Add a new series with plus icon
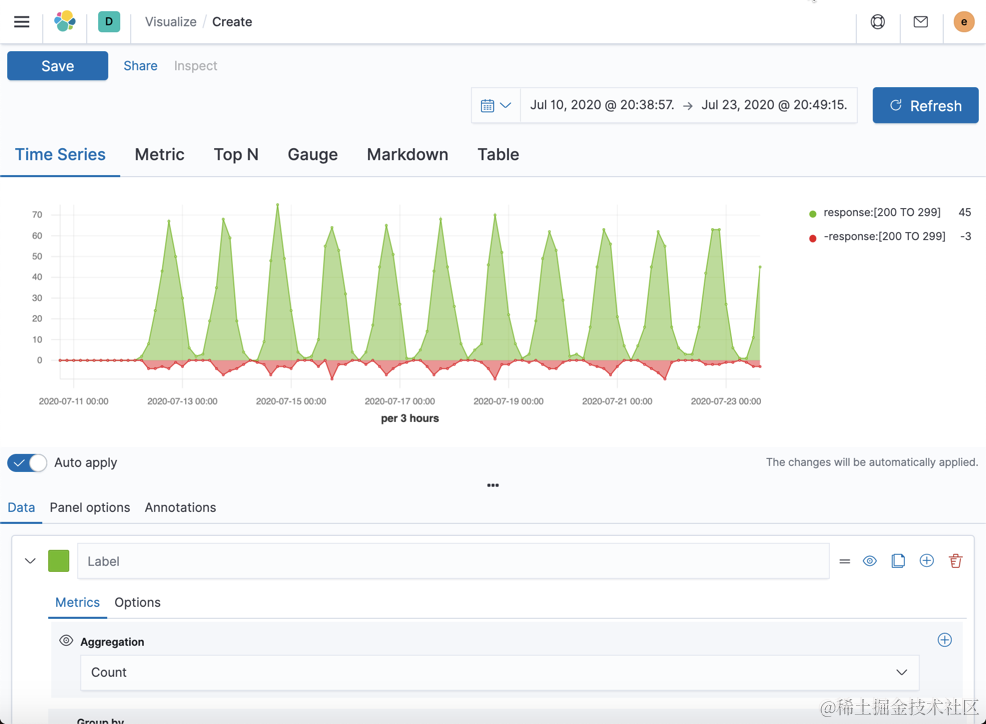This screenshot has height=724, width=986. pos(927,560)
